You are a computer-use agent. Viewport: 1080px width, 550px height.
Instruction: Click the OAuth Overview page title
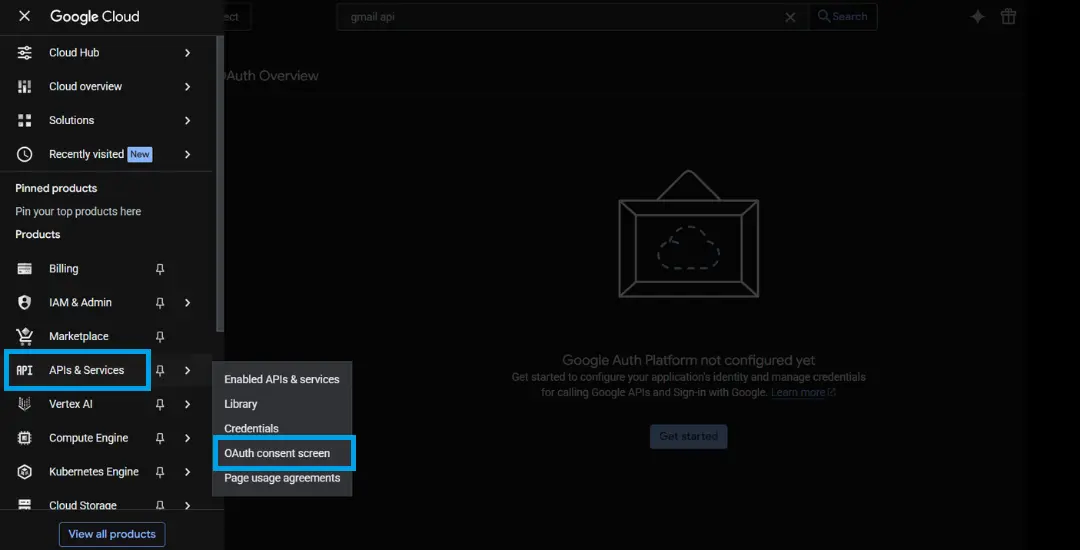coord(270,76)
